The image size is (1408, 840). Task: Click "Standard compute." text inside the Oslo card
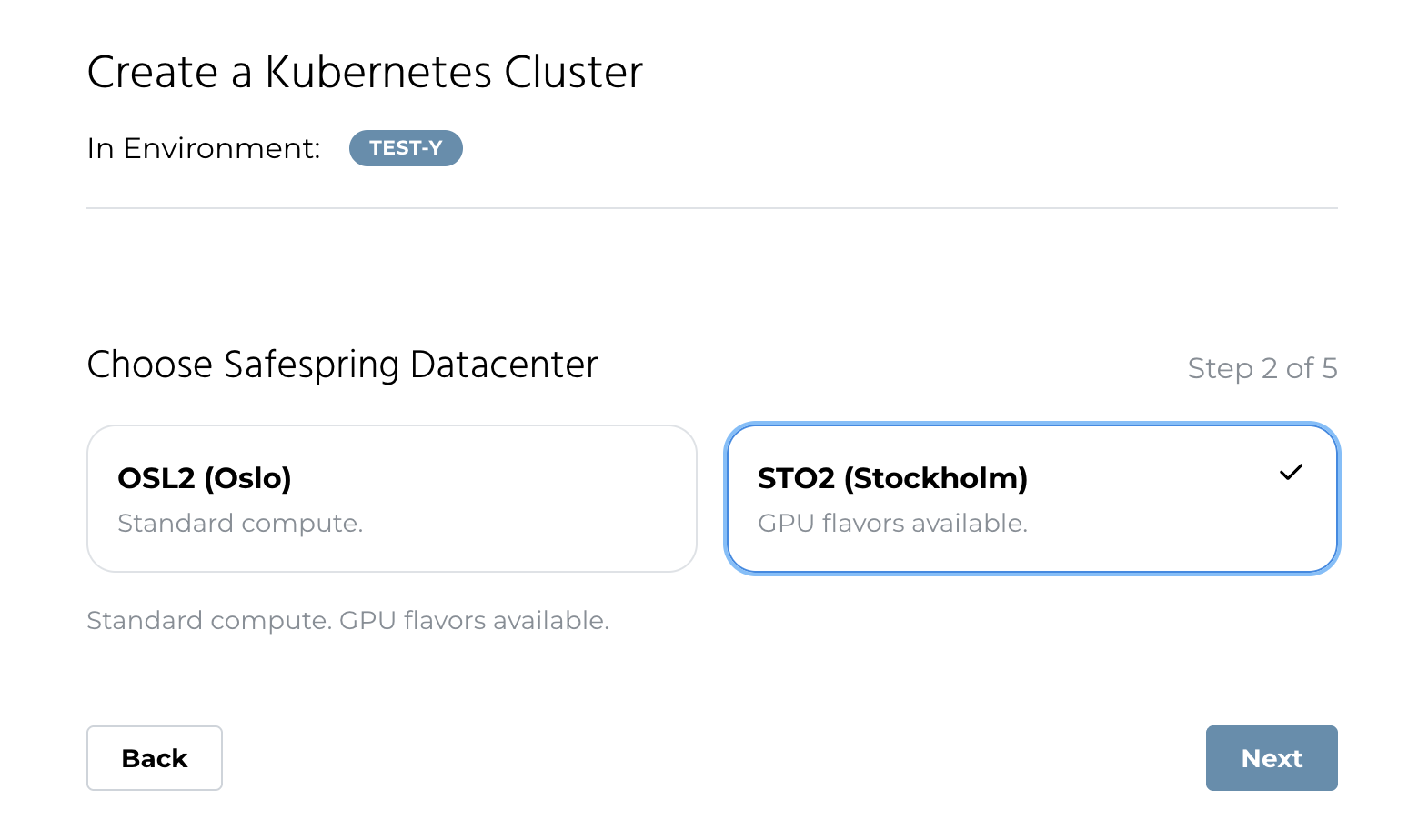pos(240,524)
